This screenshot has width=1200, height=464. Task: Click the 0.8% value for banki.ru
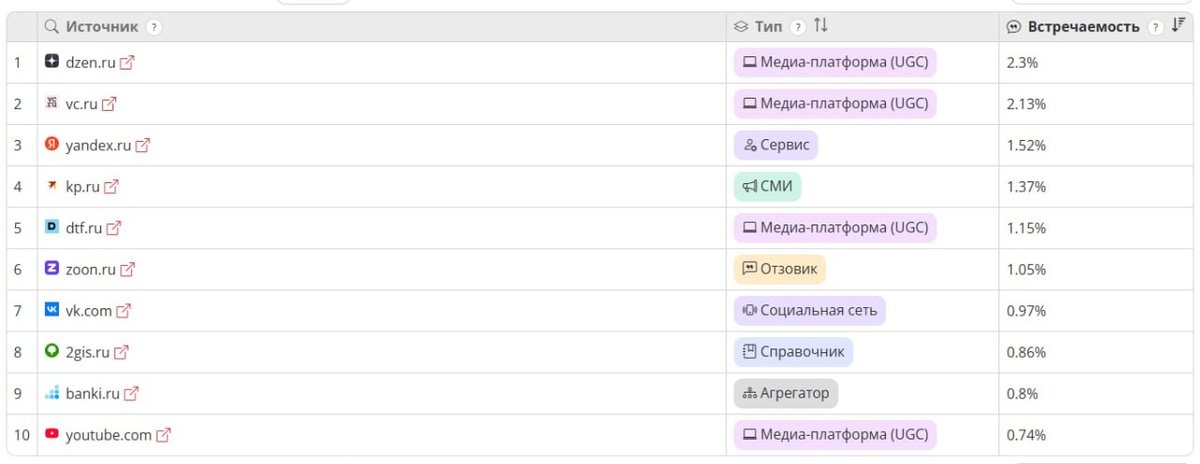[x=1022, y=394]
